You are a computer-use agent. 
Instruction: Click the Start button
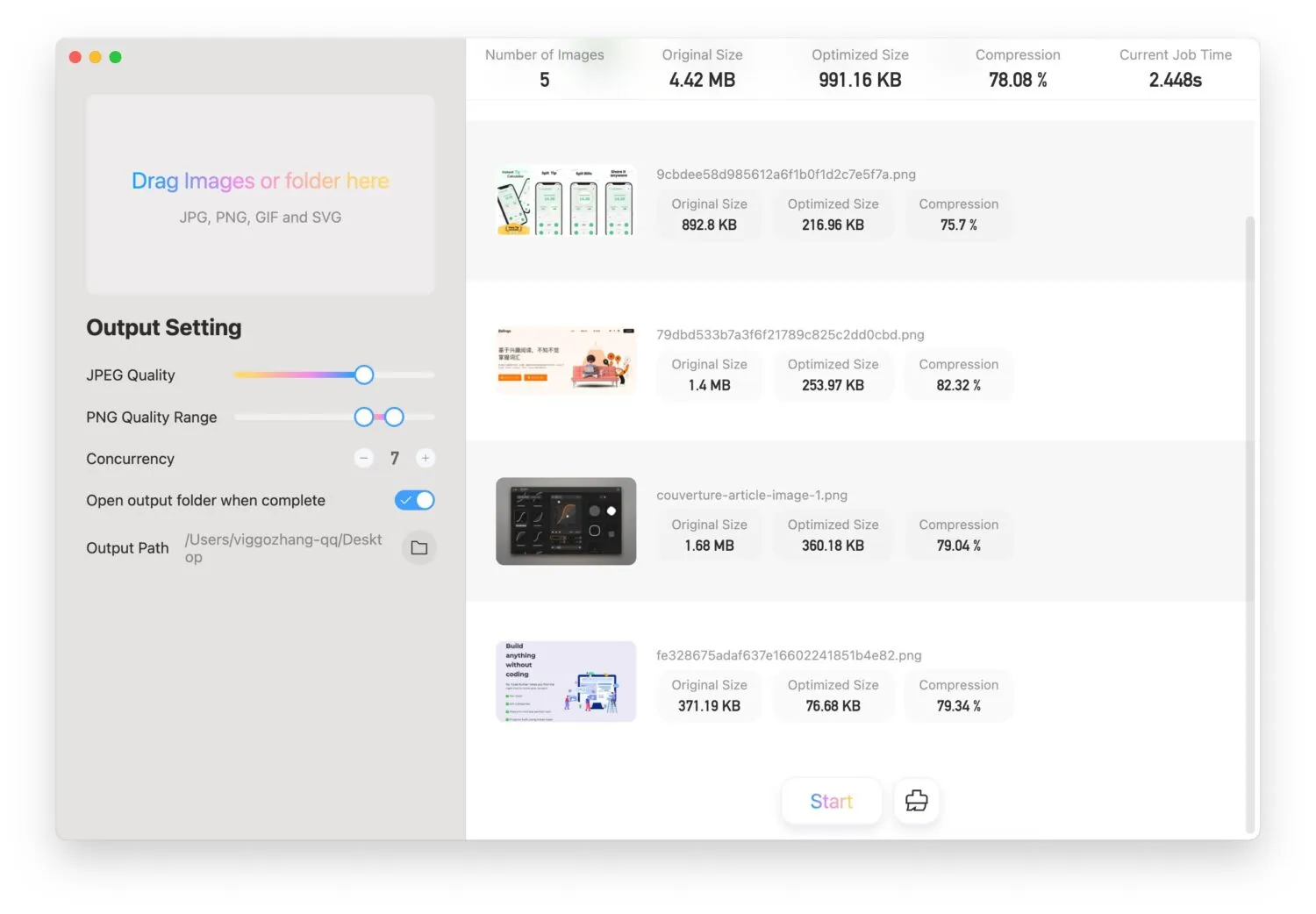click(x=832, y=801)
